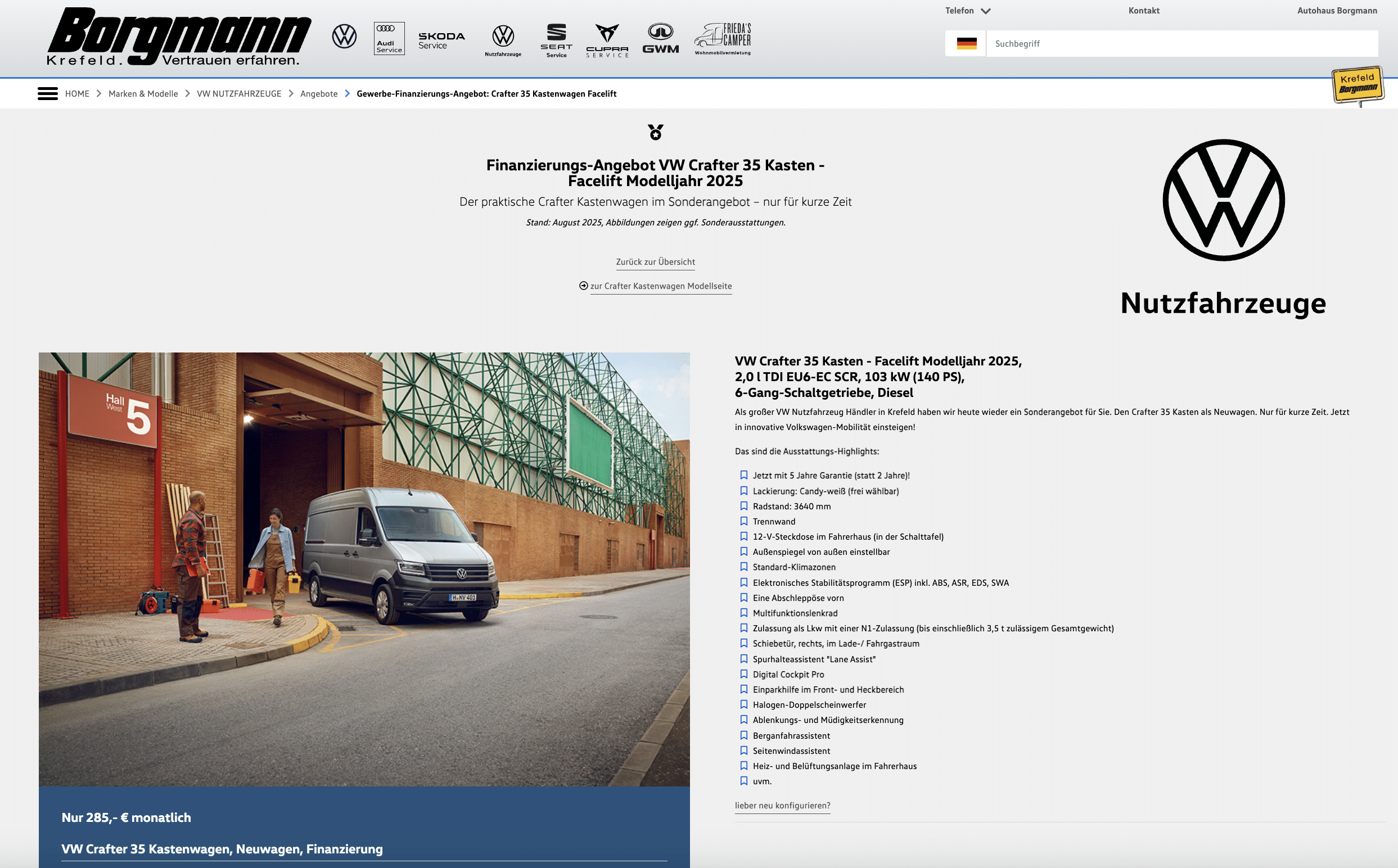The image size is (1398, 868).
Task: Click VW Crafter 35 Kastenwagen, Neuwagen, Finanzierung heading
Action: [x=222, y=849]
